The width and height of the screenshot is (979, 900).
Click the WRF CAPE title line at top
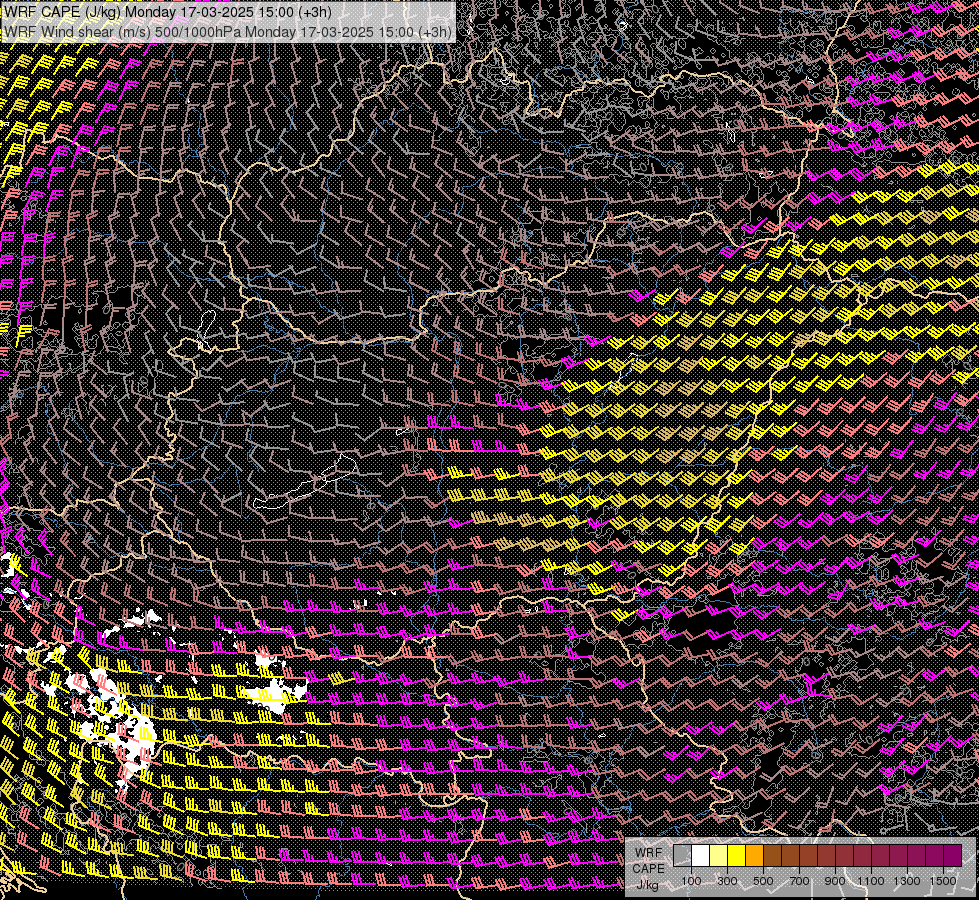pyautogui.click(x=167, y=12)
